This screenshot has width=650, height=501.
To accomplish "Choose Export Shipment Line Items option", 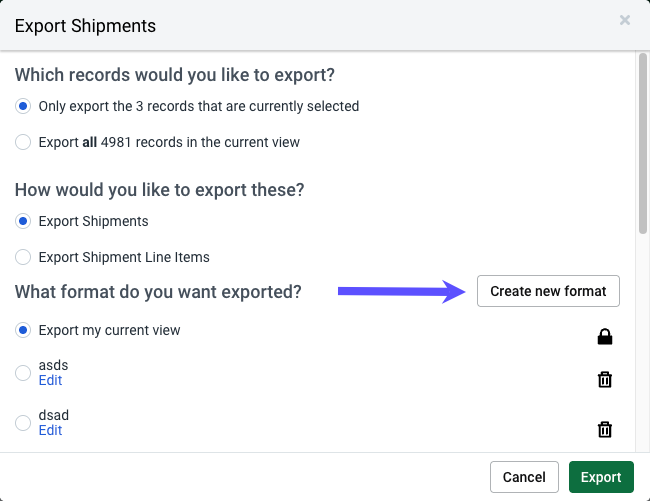I will tap(23, 257).
